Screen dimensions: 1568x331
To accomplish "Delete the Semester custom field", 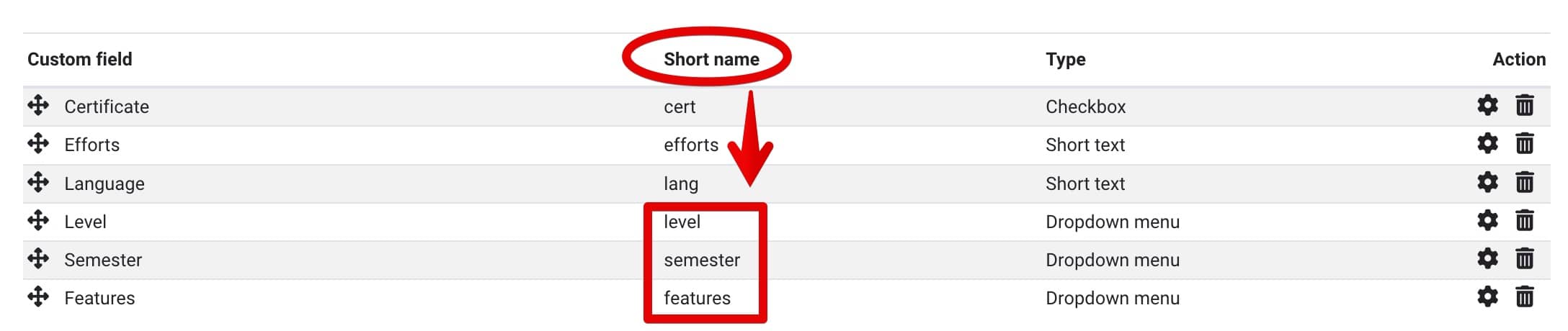I will pos(1524,259).
